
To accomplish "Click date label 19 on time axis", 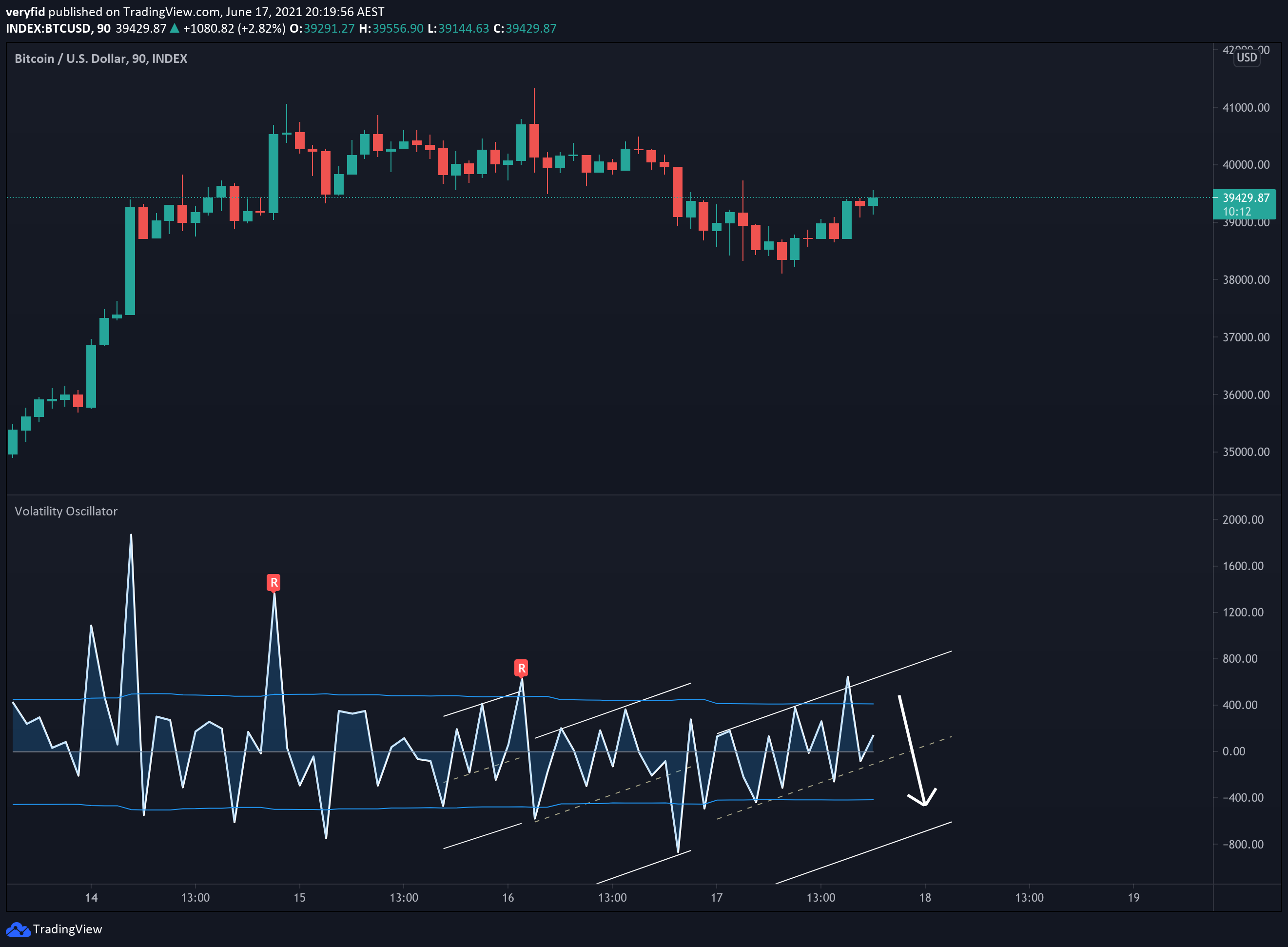I will pos(1134,898).
